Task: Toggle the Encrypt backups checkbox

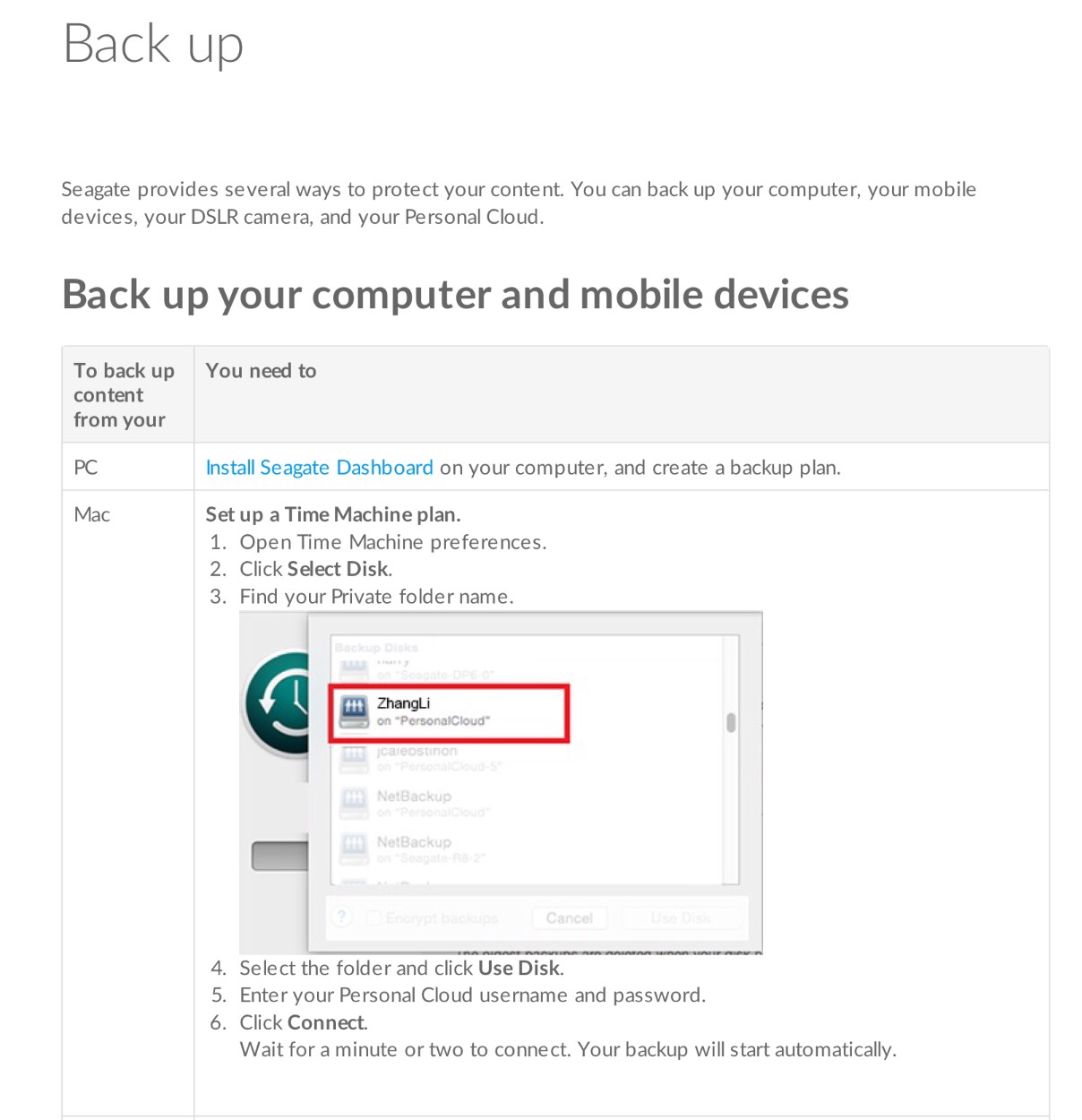Action: pyautogui.click(x=373, y=918)
